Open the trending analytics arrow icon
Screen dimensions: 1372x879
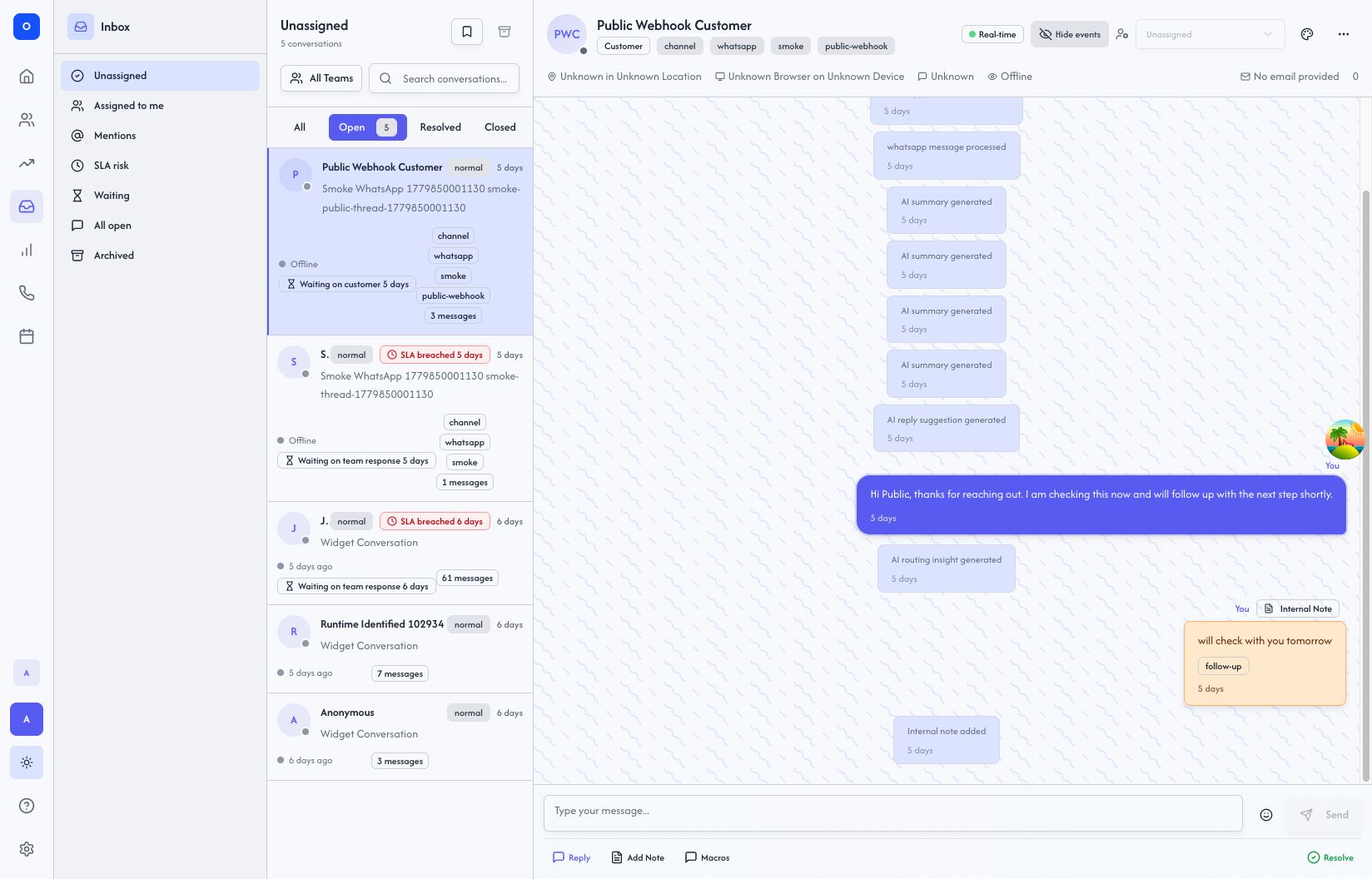[27, 163]
